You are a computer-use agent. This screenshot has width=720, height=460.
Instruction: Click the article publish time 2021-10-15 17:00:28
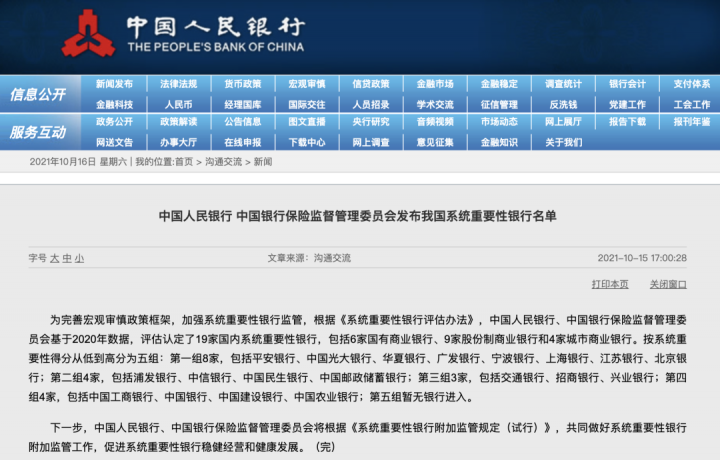point(642,258)
